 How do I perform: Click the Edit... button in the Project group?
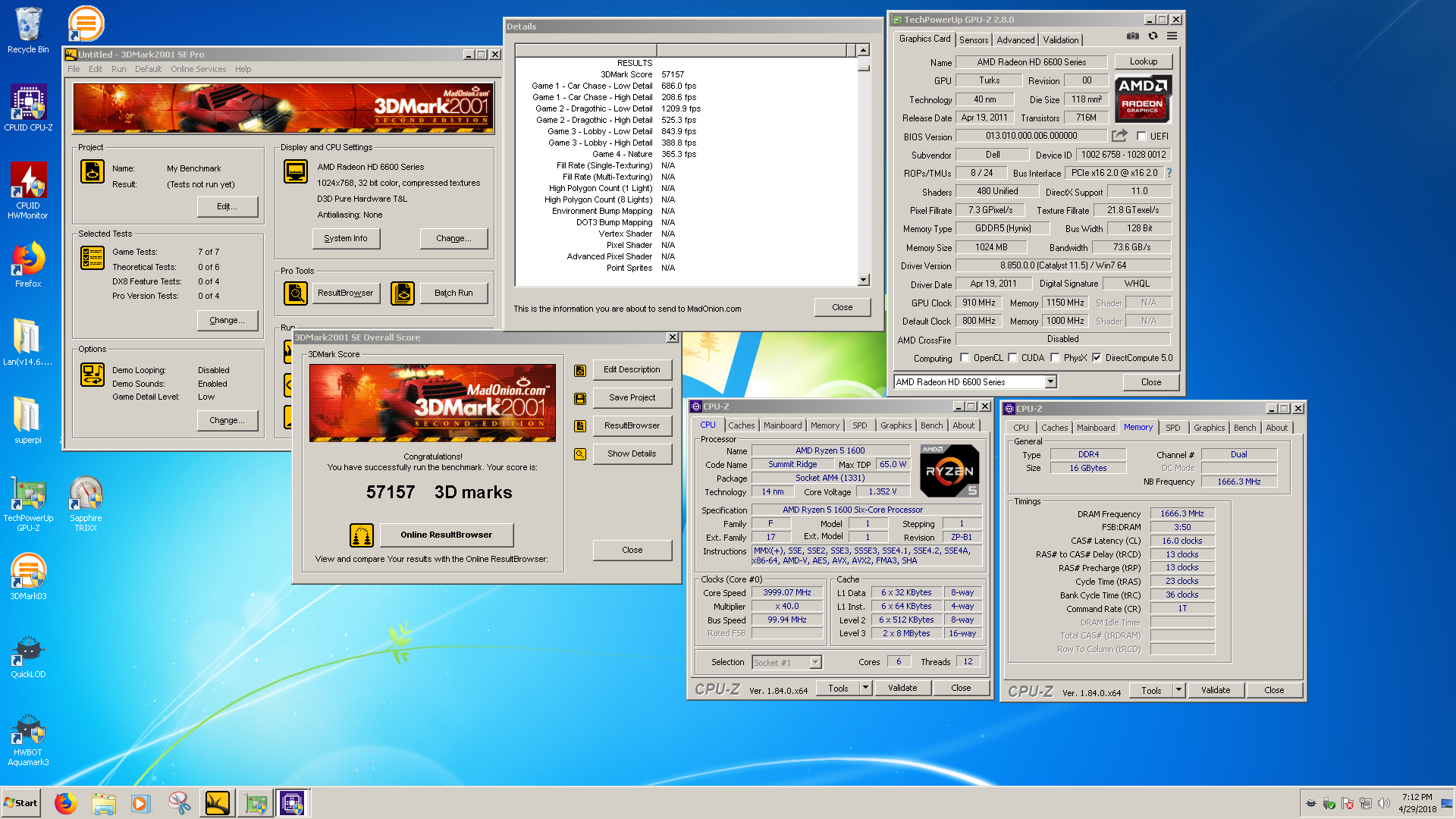pos(227,207)
